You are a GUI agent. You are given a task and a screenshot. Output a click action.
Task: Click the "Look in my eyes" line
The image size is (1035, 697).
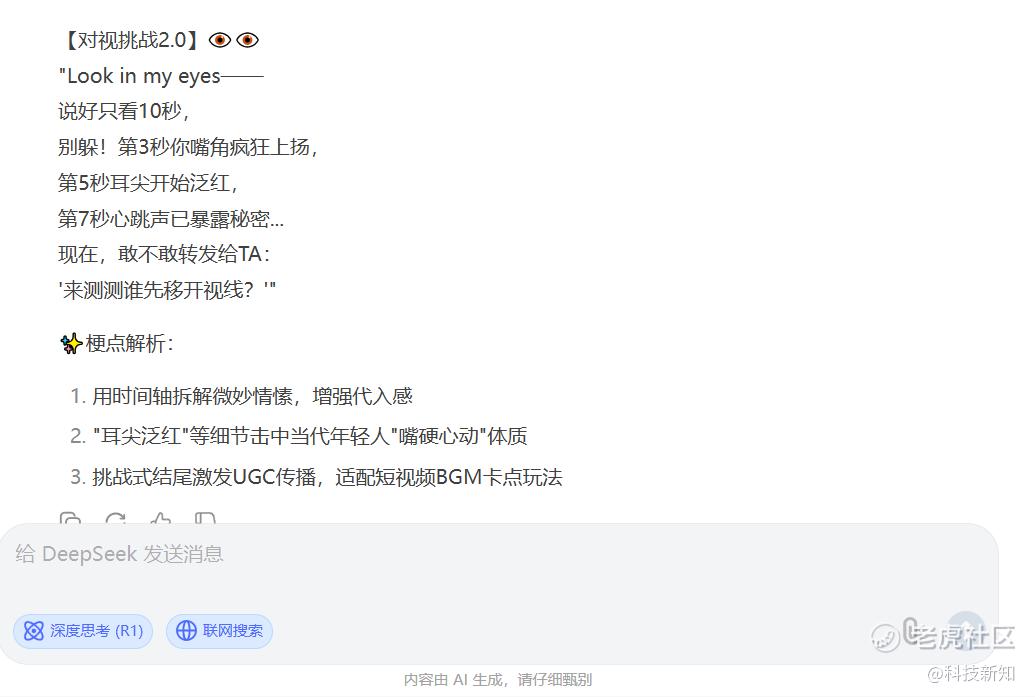[161, 76]
